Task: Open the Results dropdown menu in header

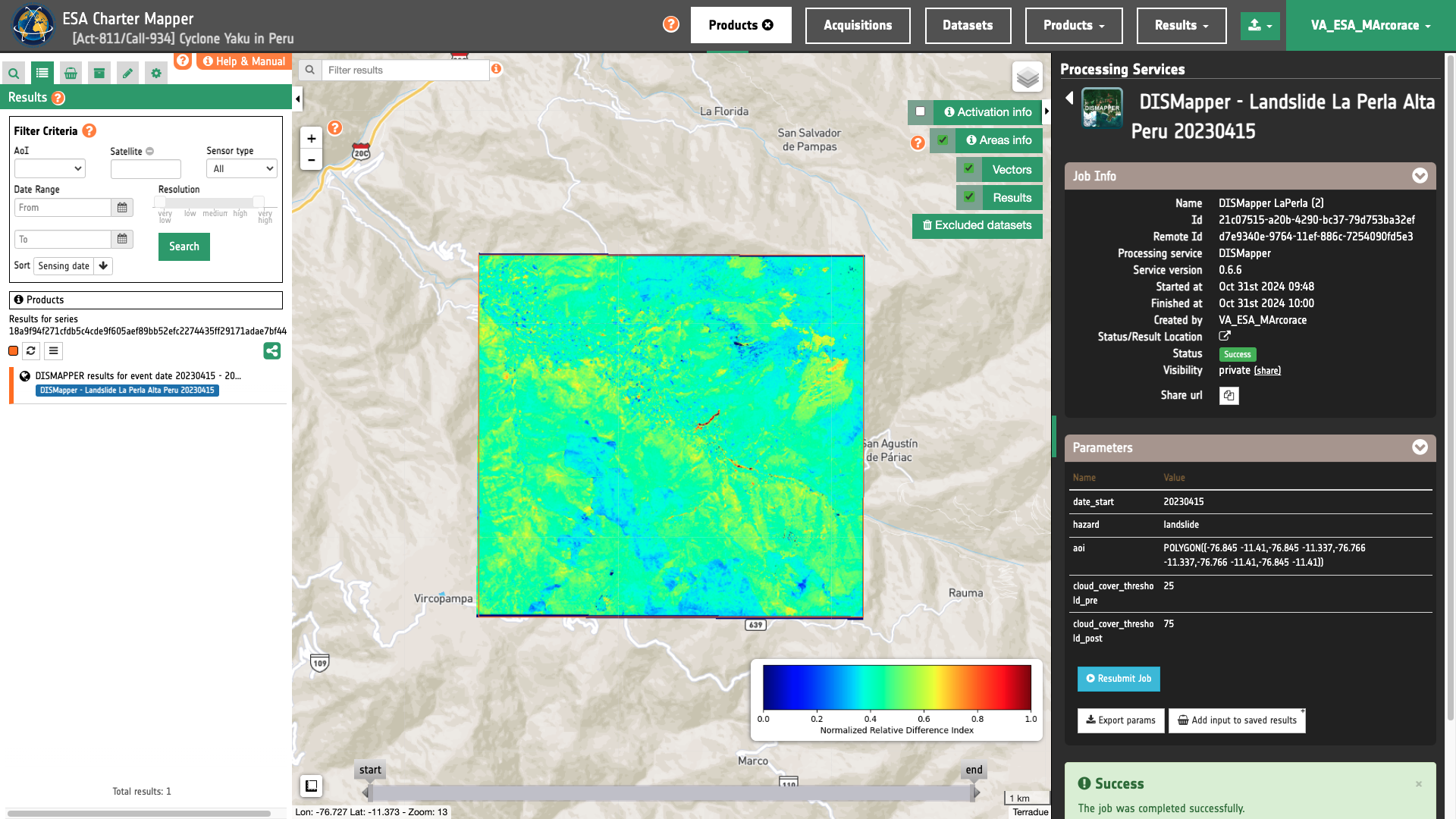Action: click(1181, 25)
